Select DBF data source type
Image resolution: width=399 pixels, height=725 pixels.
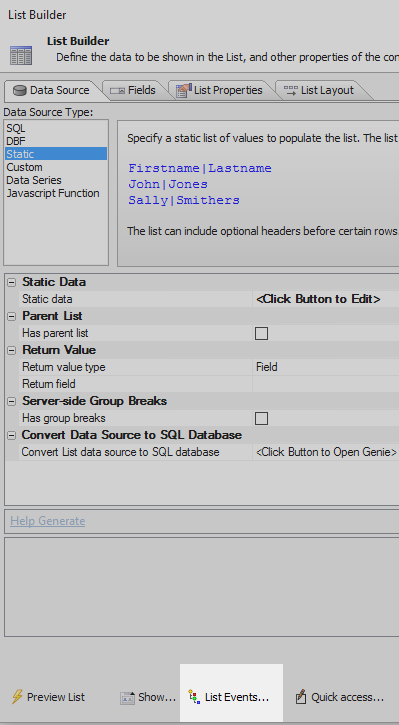pos(56,141)
